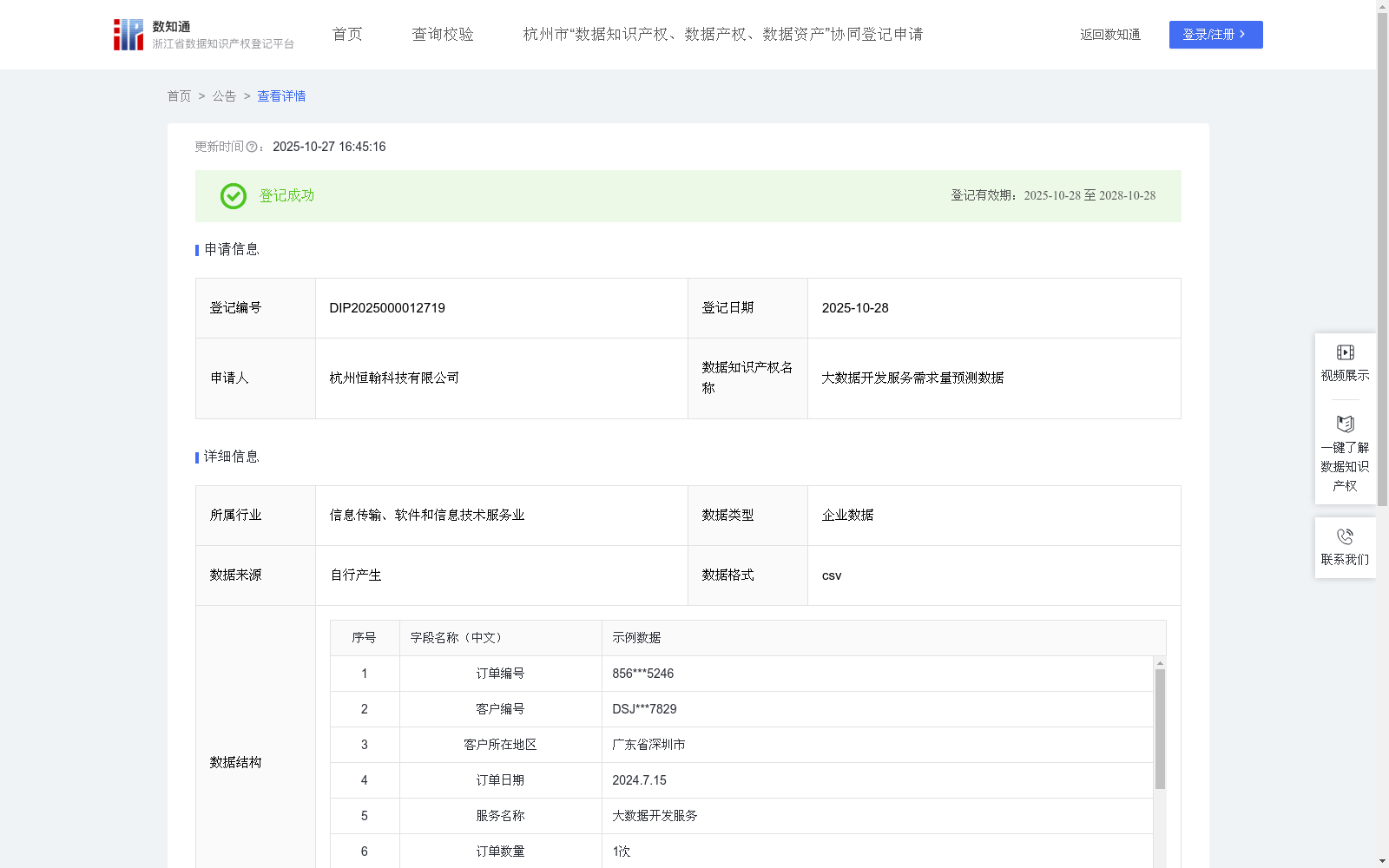The width and height of the screenshot is (1389, 868).
Task: Open the 视频展示 sidebar panel
Action: 1345,352
